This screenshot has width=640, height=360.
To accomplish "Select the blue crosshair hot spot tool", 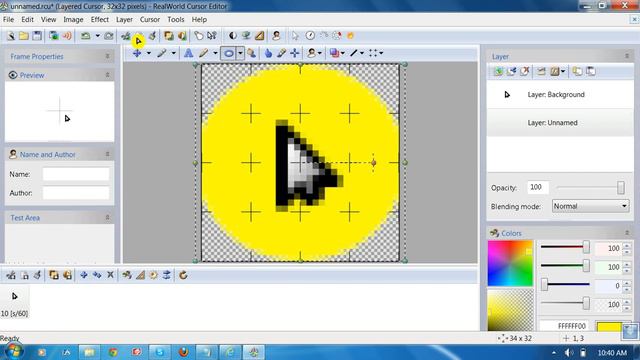I will pos(295,53).
